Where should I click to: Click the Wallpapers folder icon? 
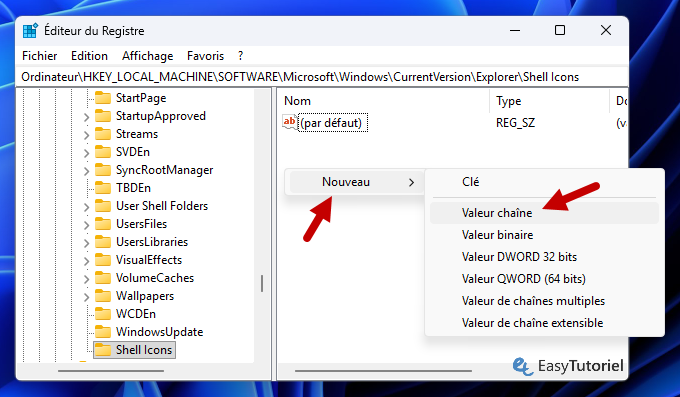103,296
